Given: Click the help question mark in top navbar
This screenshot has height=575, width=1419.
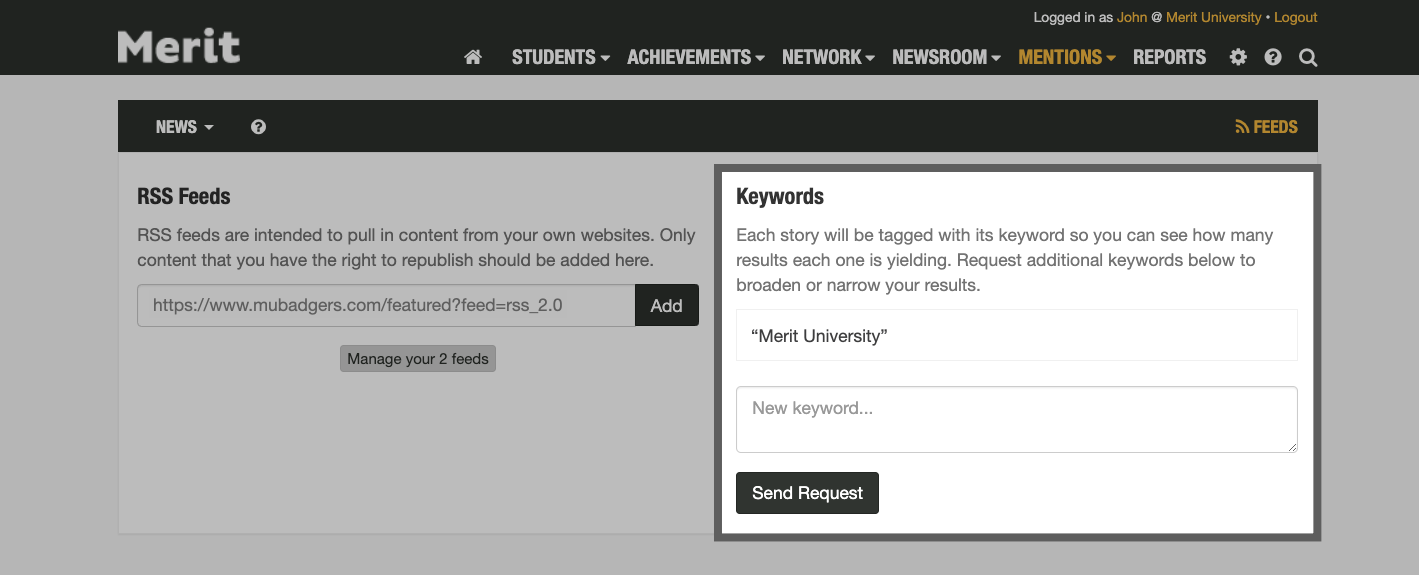Looking at the screenshot, I should coord(1273,57).
